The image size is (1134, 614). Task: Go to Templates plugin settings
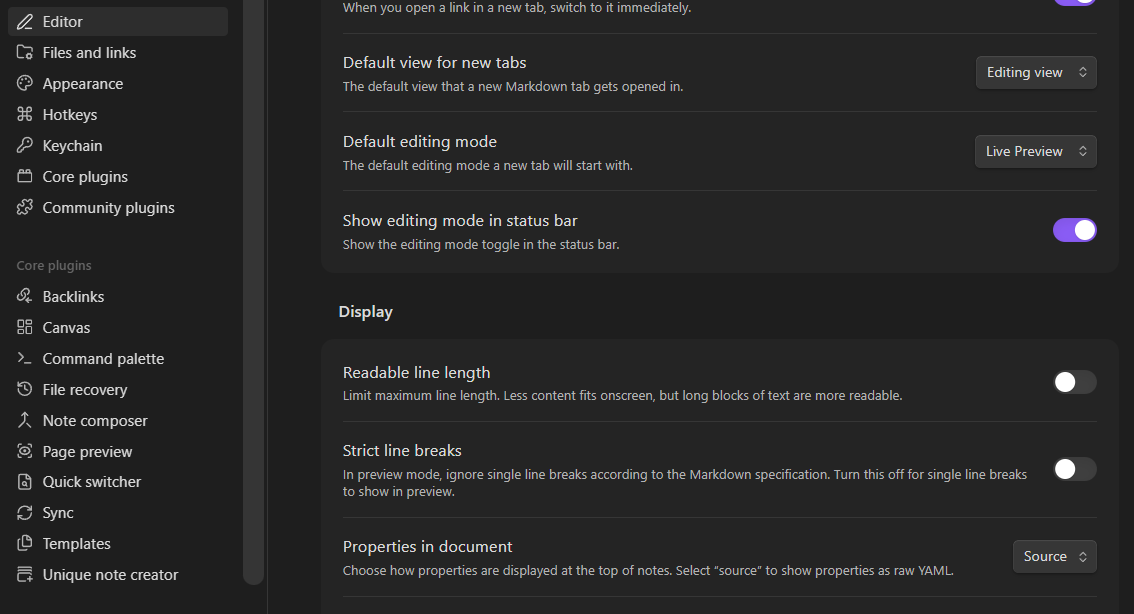tap(76, 544)
